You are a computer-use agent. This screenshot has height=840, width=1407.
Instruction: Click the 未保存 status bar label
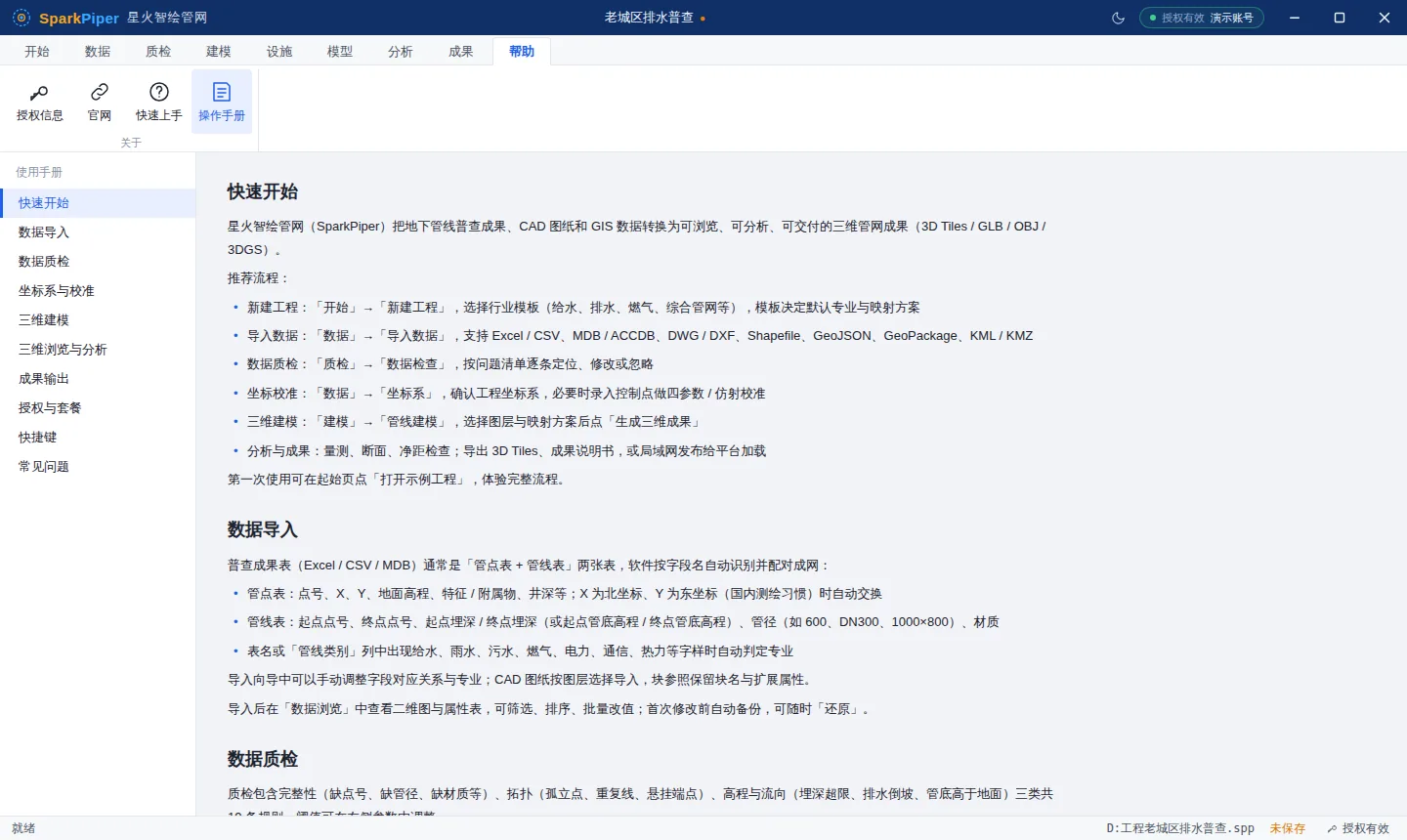[1288, 828]
